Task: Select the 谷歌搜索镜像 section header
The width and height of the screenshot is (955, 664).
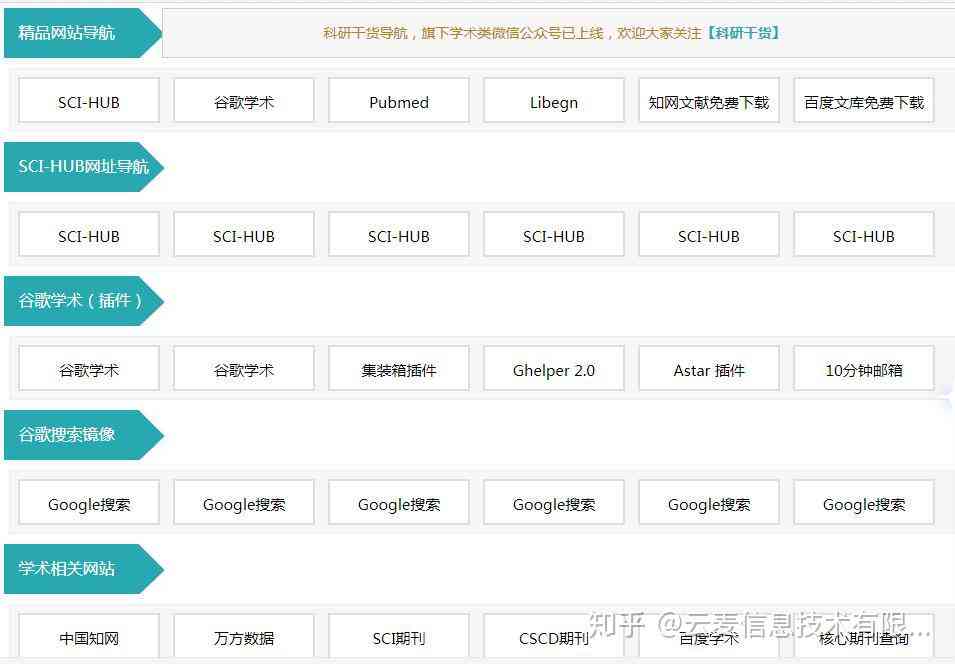Action: click(x=84, y=435)
